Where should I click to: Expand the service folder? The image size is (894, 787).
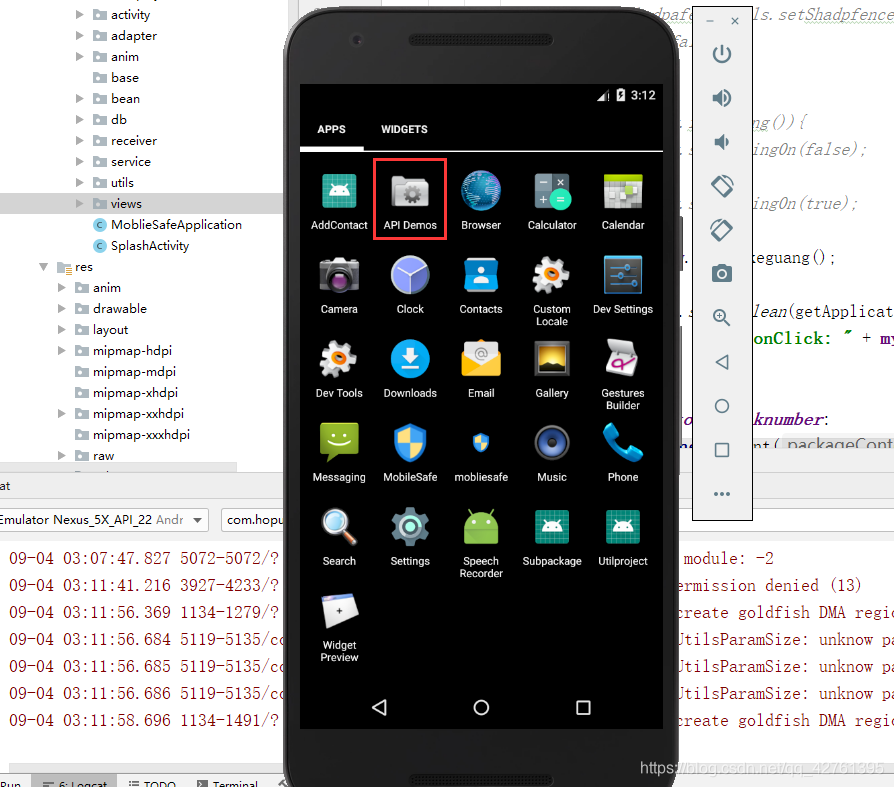click(x=80, y=162)
